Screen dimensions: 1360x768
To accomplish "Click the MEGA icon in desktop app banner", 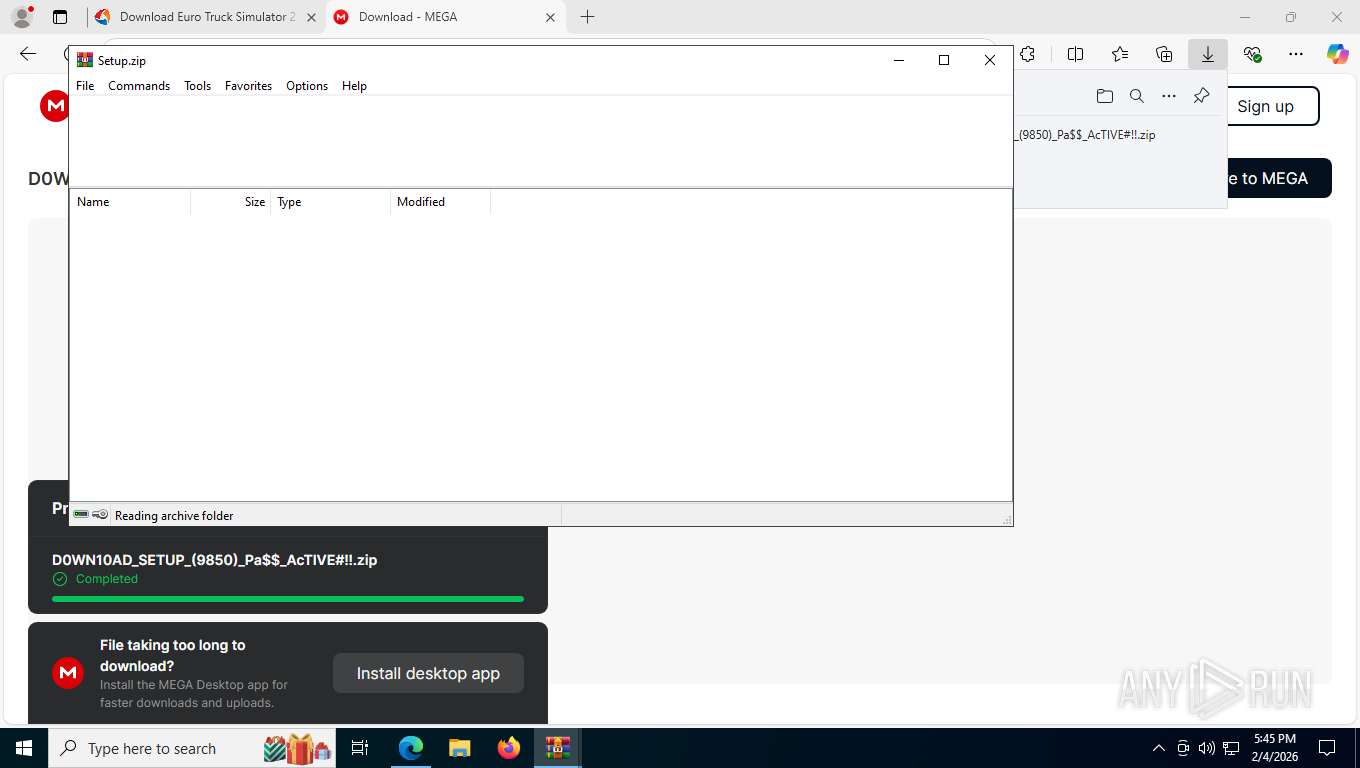I will 68,673.
